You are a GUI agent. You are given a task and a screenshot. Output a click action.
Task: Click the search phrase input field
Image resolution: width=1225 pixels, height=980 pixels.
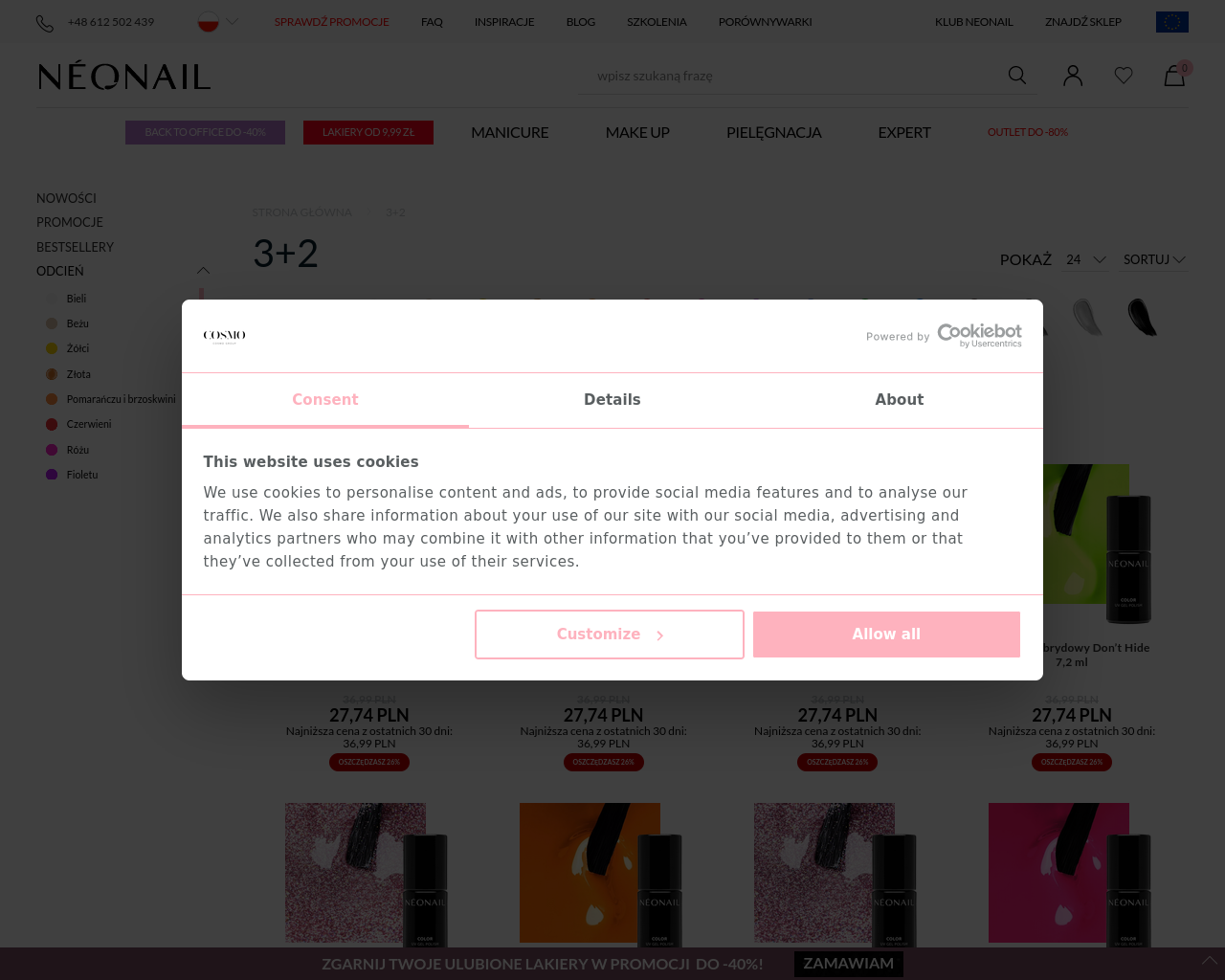click(794, 76)
